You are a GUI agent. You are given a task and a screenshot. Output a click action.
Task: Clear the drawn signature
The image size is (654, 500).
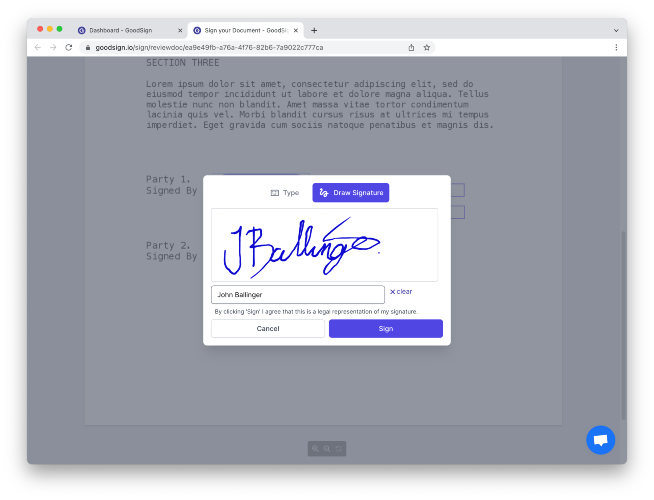401,291
